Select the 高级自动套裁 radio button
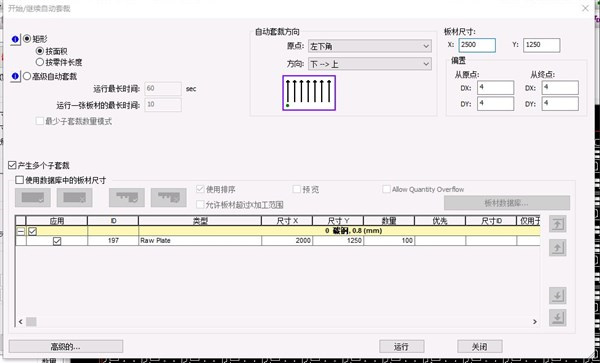The width and height of the screenshot is (600, 363). 27,77
